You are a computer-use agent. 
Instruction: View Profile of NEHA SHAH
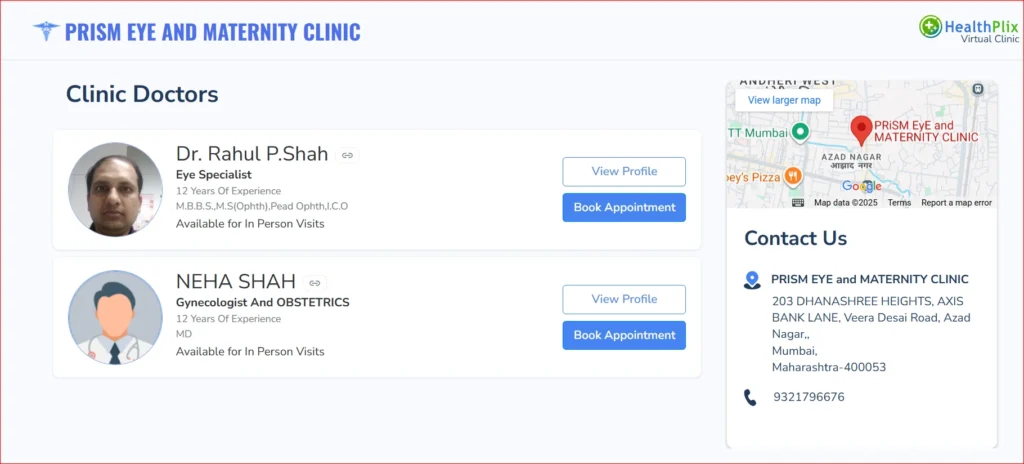pyautogui.click(x=624, y=300)
